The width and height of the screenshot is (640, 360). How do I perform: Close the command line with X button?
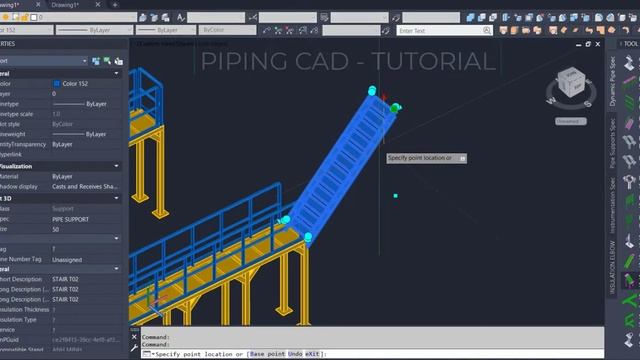click(134, 337)
